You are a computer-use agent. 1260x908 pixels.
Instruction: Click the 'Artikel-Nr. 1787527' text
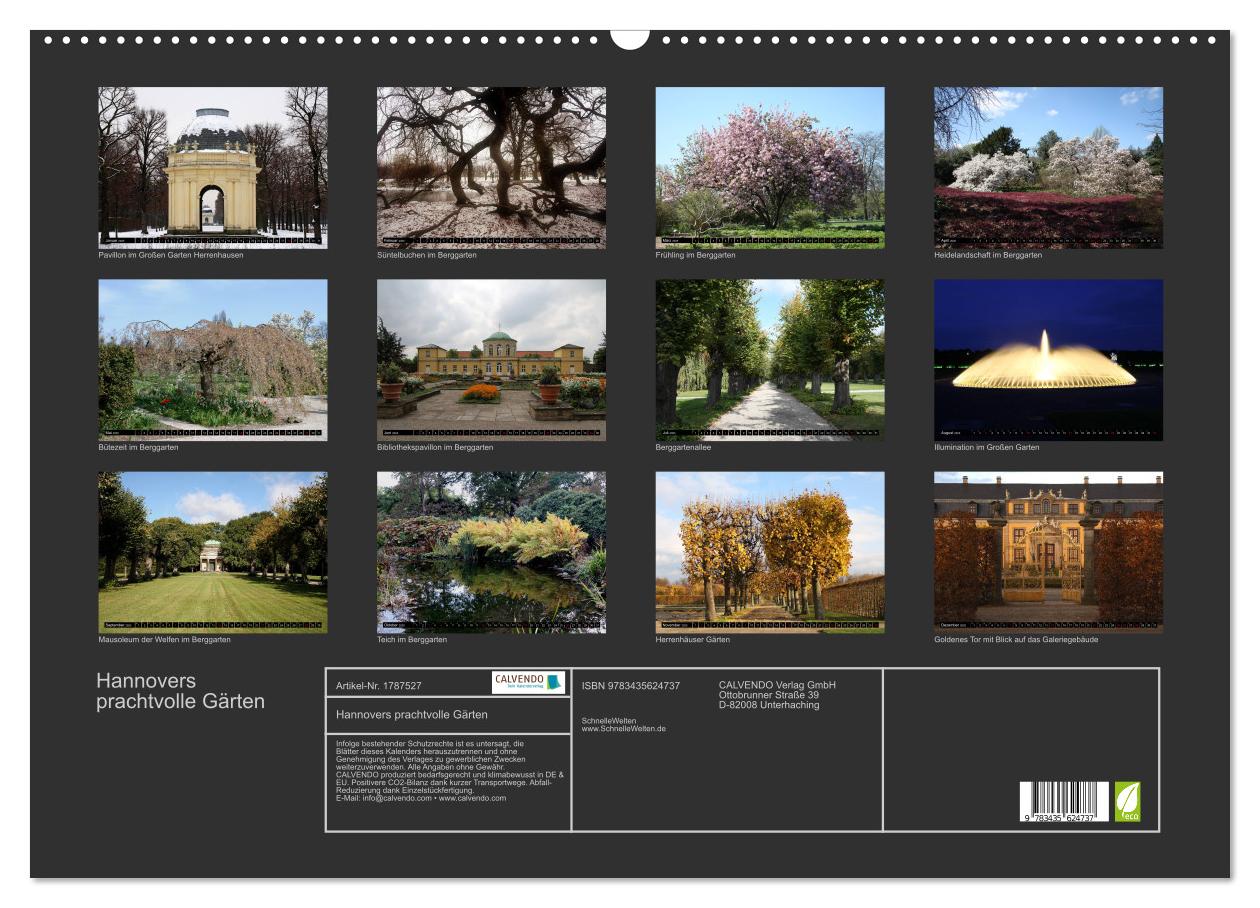tap(379, 686)
